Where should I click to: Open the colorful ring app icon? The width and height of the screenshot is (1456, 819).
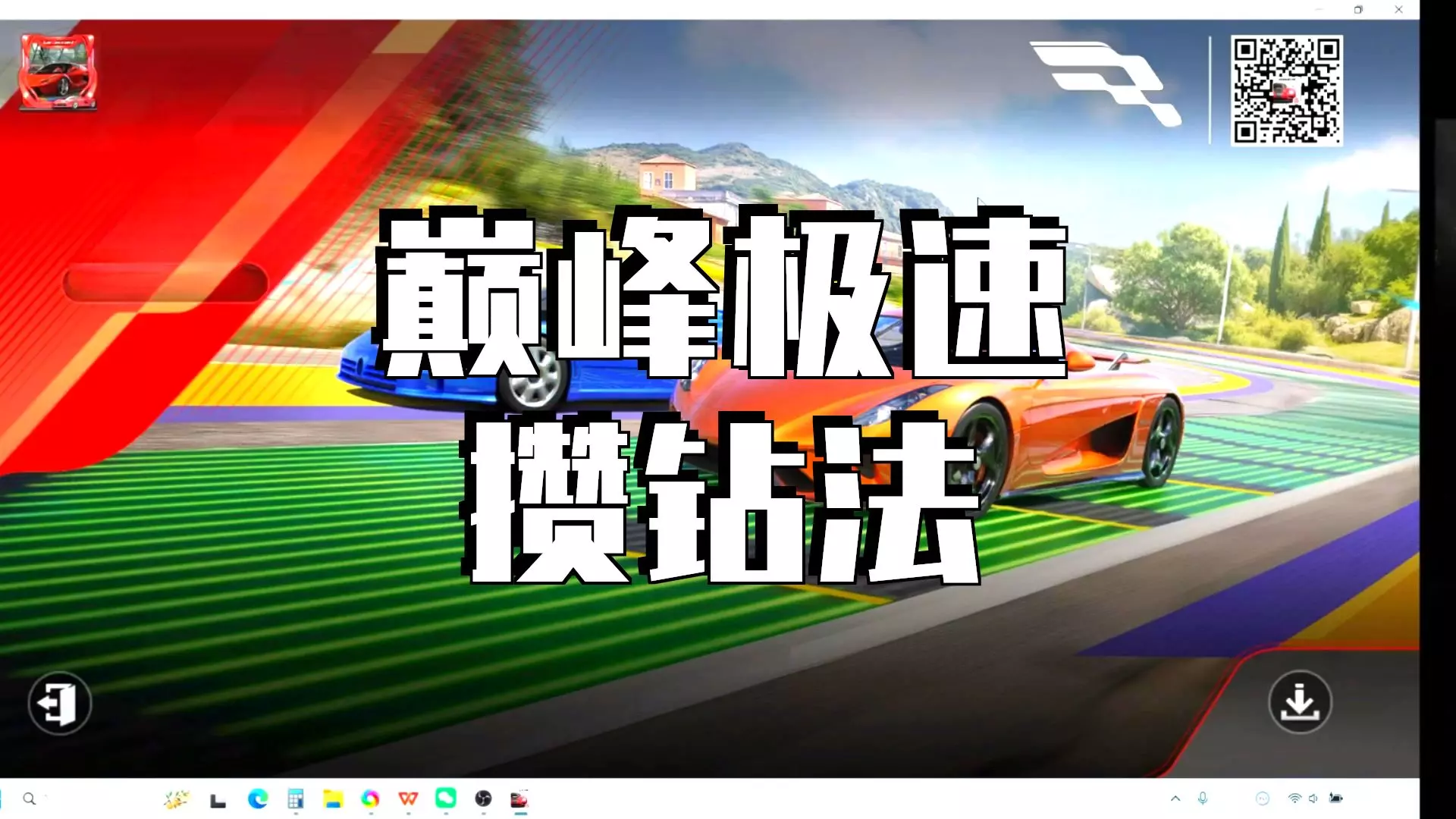tap(370, 799)
